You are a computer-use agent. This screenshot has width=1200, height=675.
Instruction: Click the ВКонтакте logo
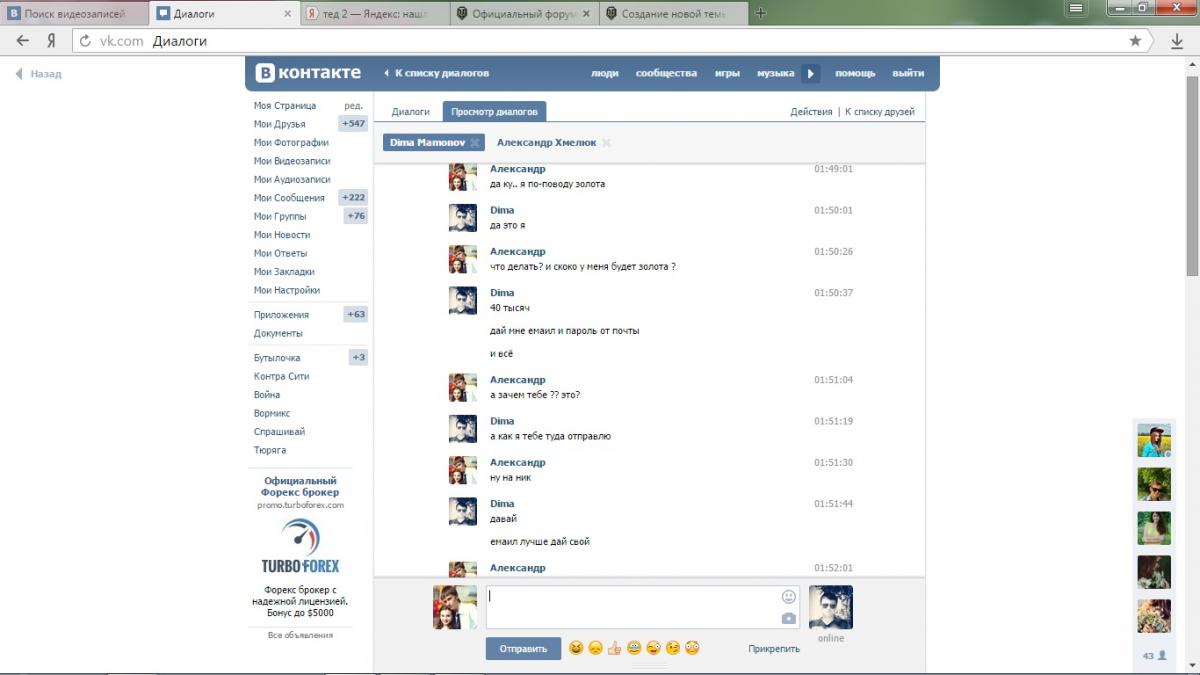pos(308,73)
